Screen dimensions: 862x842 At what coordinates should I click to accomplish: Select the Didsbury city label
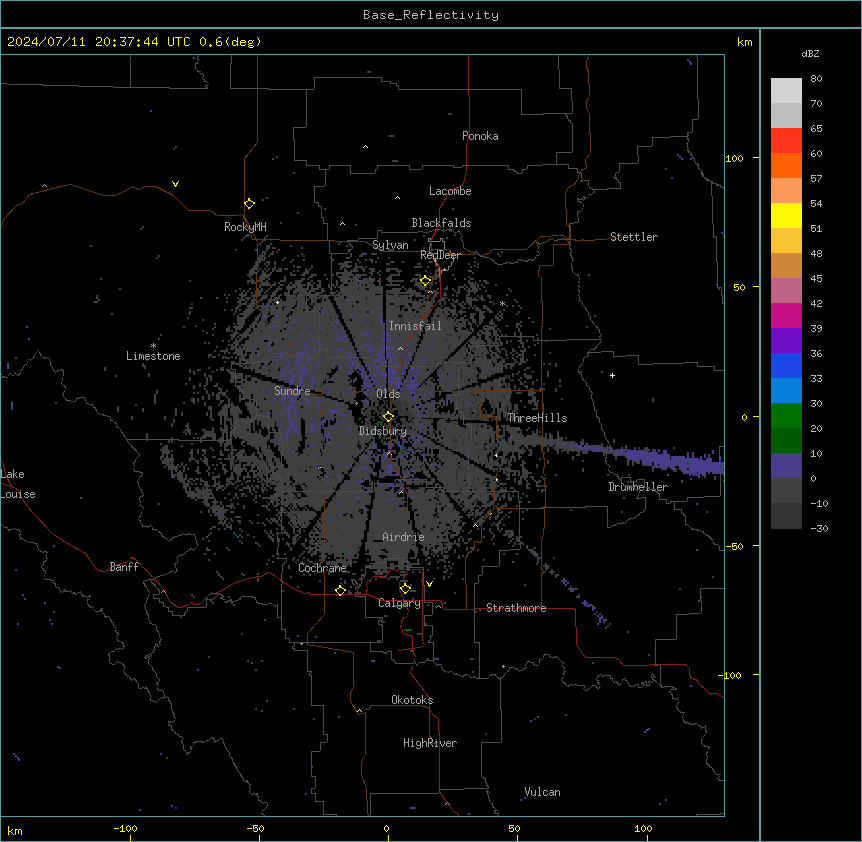(x=383, y=431)
